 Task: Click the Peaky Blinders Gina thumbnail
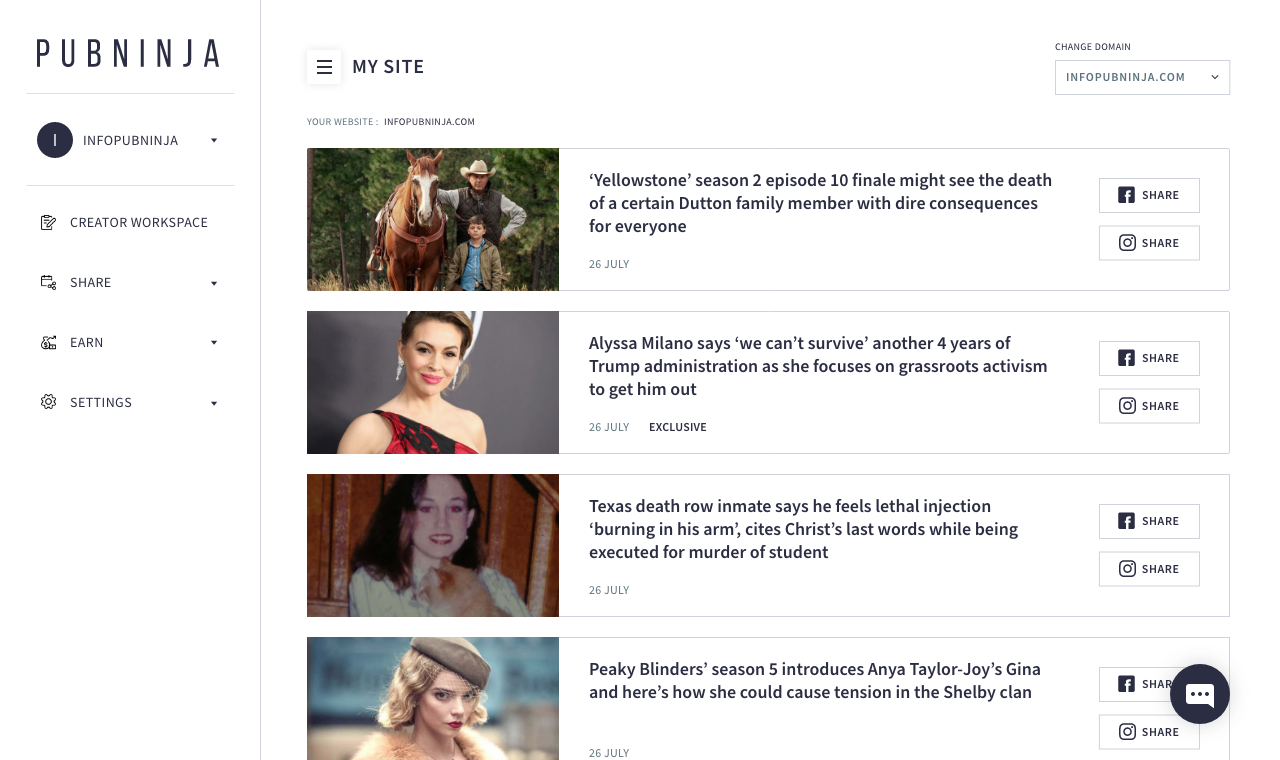(x=433, y=699)
